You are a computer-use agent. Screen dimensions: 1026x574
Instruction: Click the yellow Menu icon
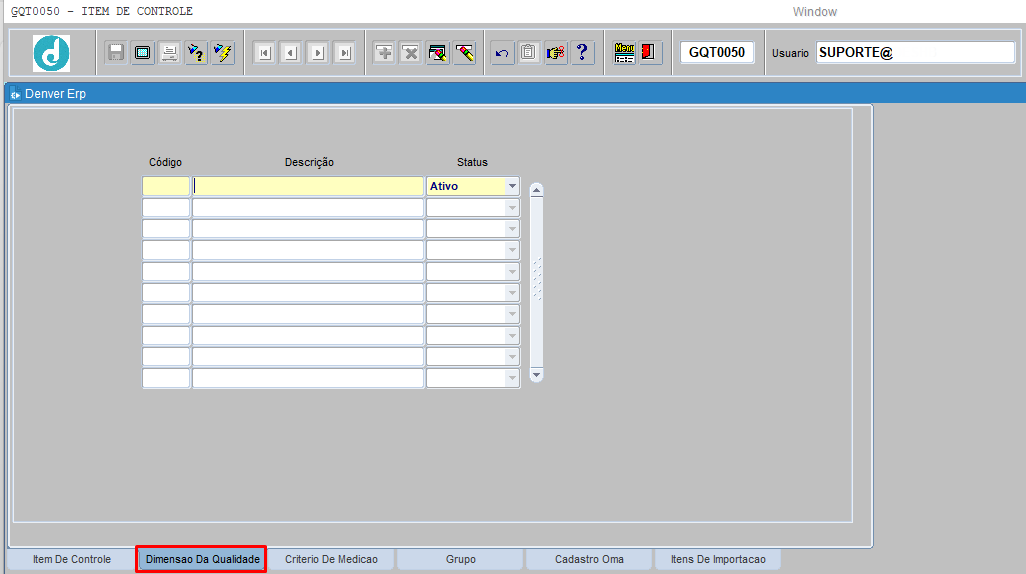click(x=624, y=53)
